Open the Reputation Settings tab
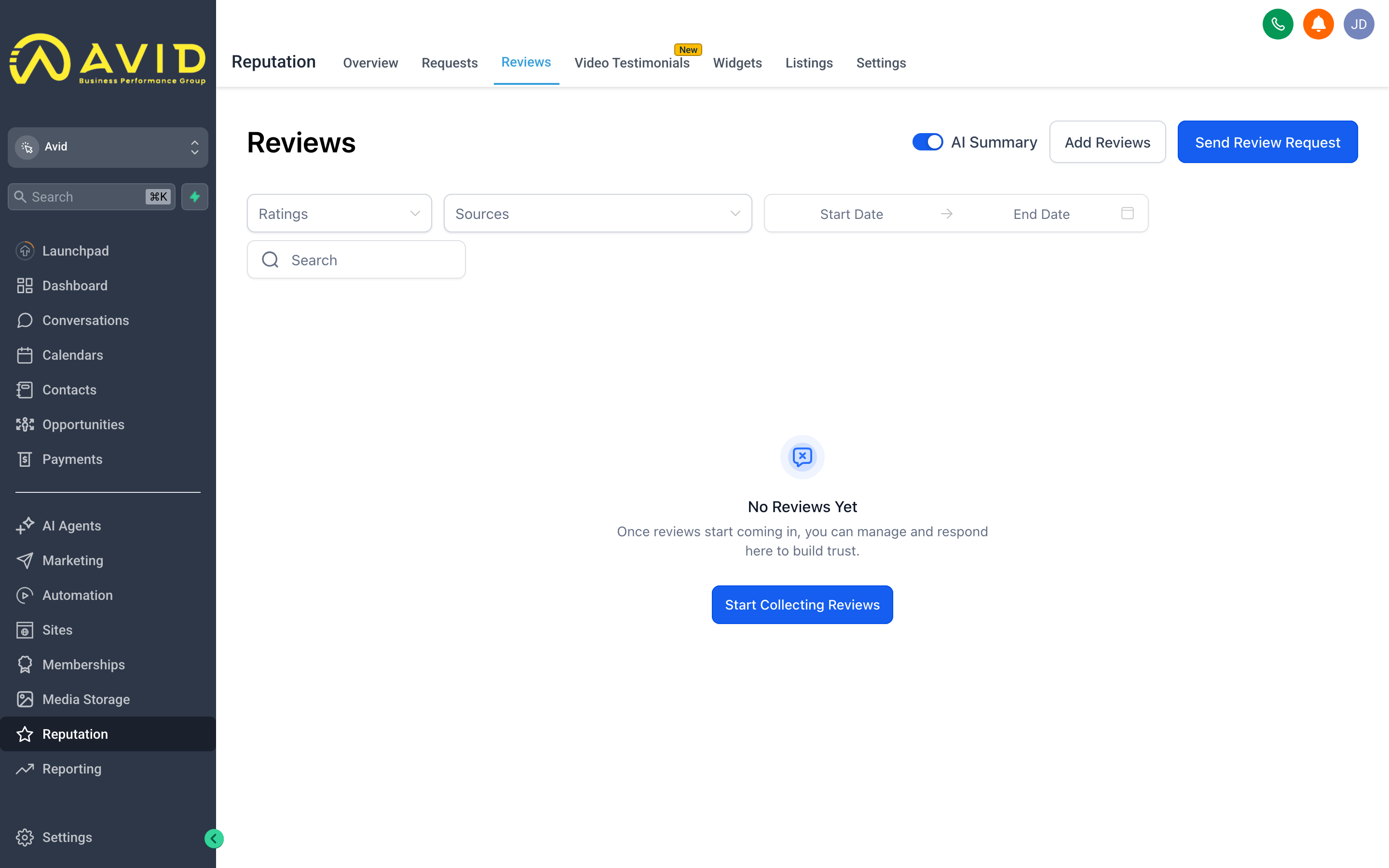 pyautogui.click(x=881, y=63)
